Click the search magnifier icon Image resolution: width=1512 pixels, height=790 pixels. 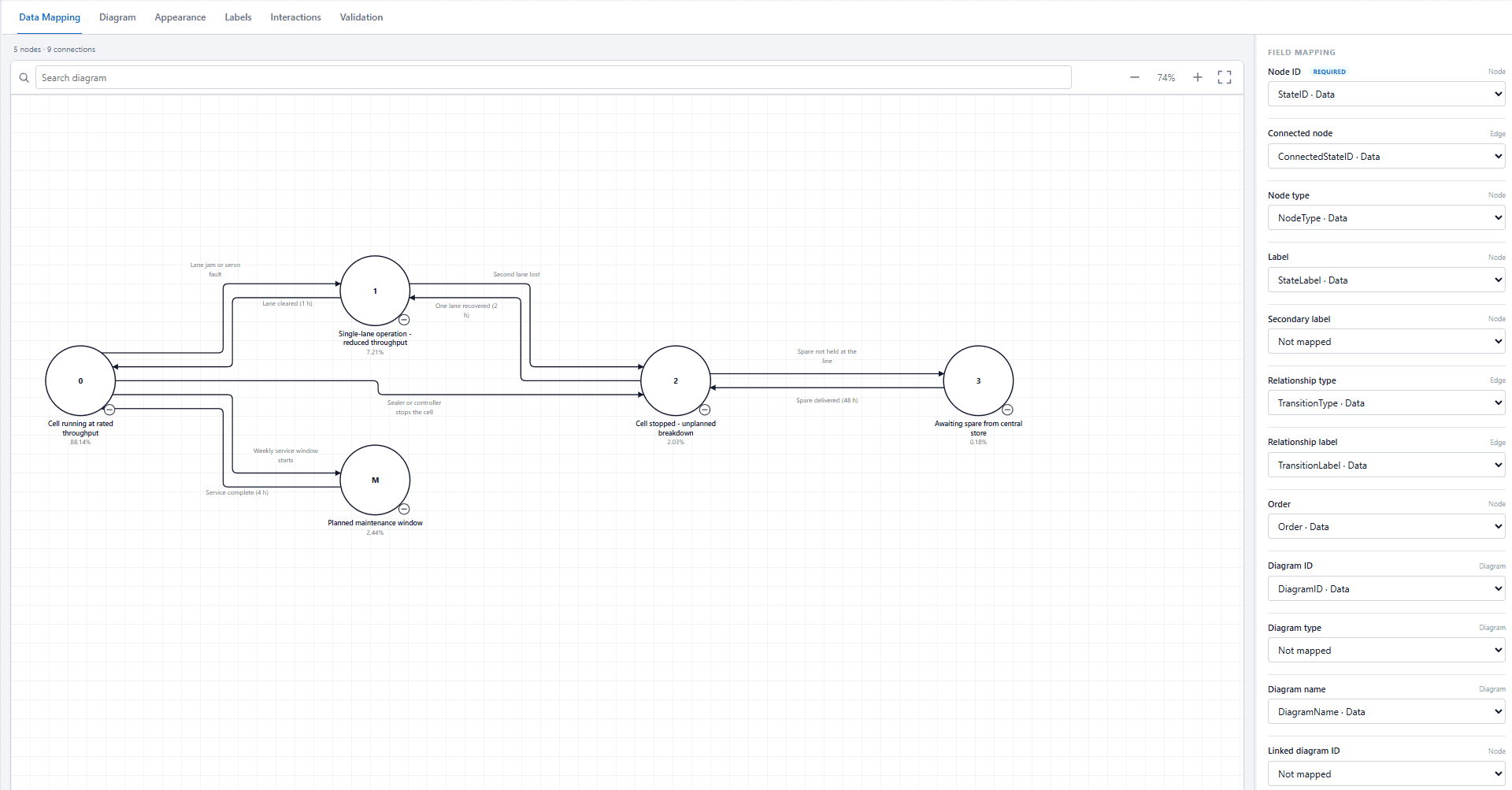coord(24,78)
